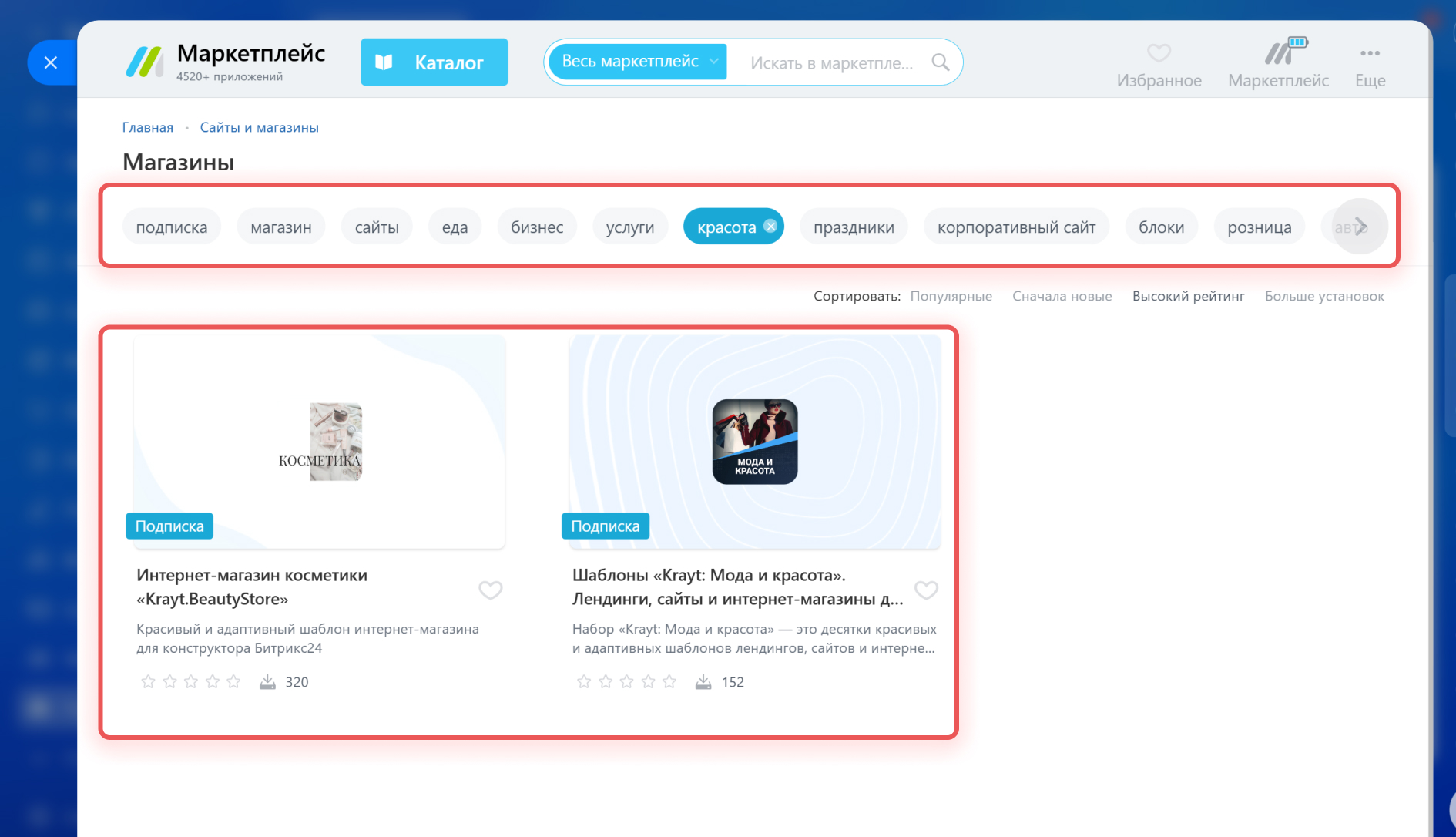This screenshot has width=1456, height=837.
Task: Click Подписка badge on Krayt.BeautyStore card
Action: [x=169, y=526]
